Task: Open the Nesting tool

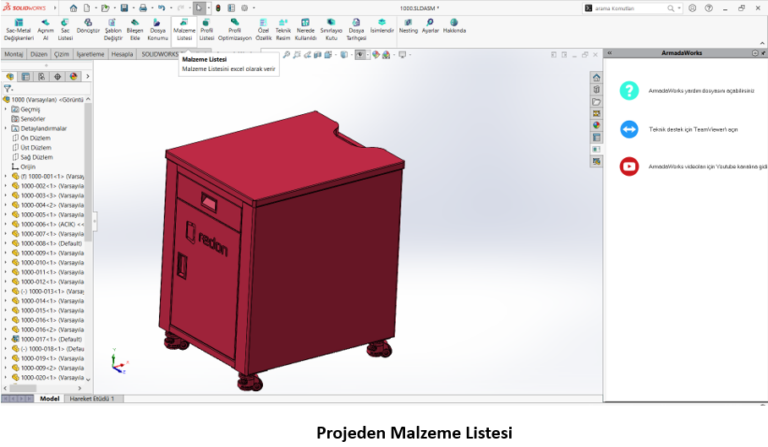Action: click(408, 26)
